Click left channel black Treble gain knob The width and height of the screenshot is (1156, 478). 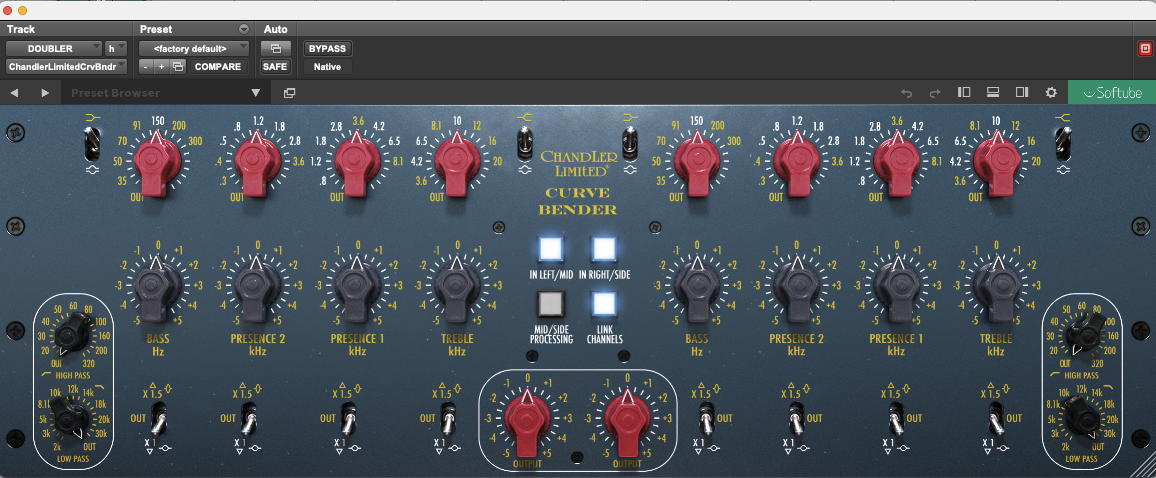[x=457, y=287]
